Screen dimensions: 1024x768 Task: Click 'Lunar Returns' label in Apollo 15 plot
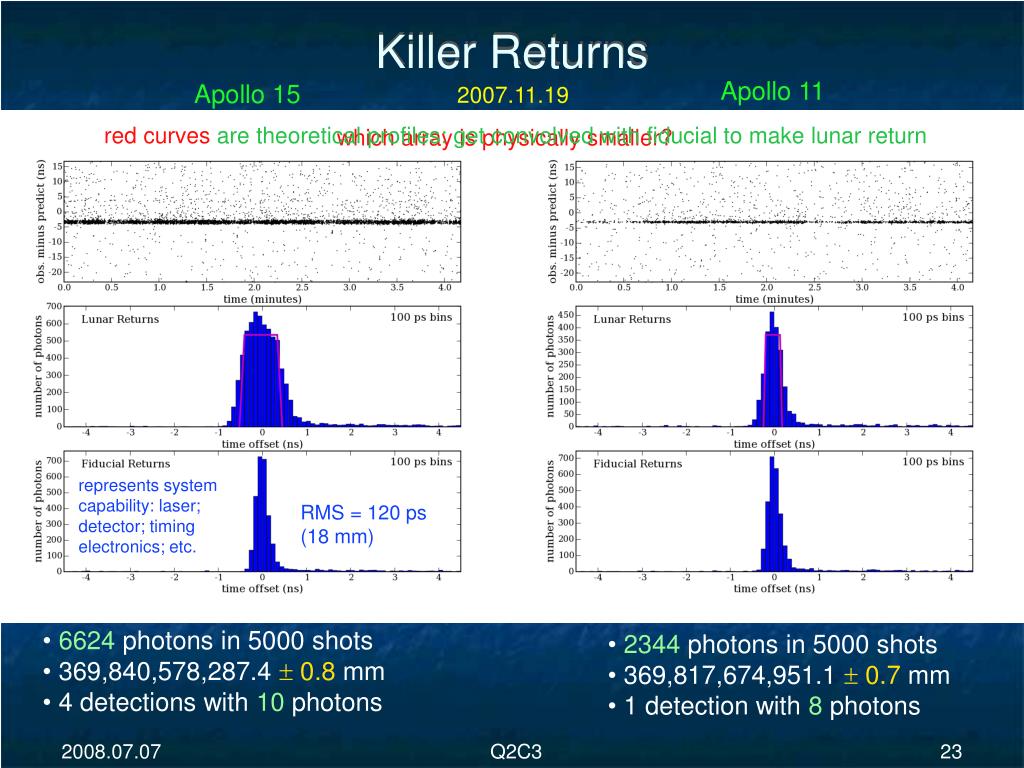(x=120, y=319)
